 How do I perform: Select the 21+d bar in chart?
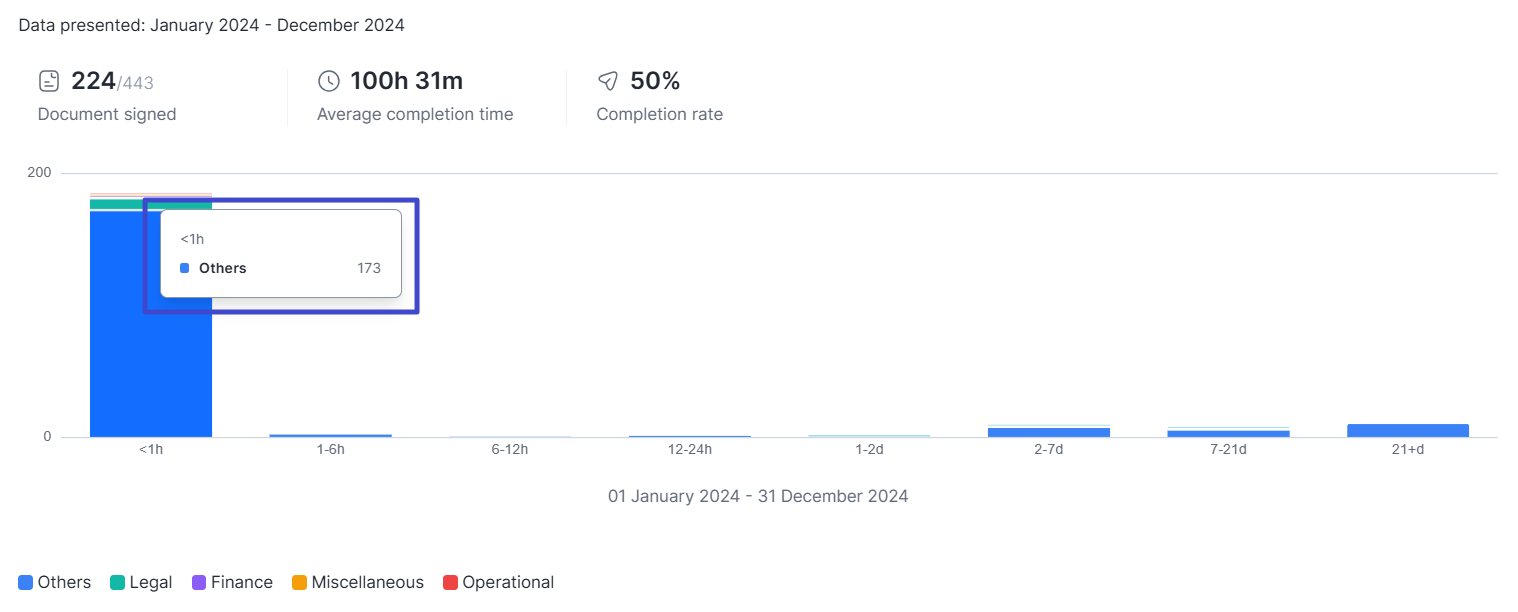click(x=1407, y=430)
